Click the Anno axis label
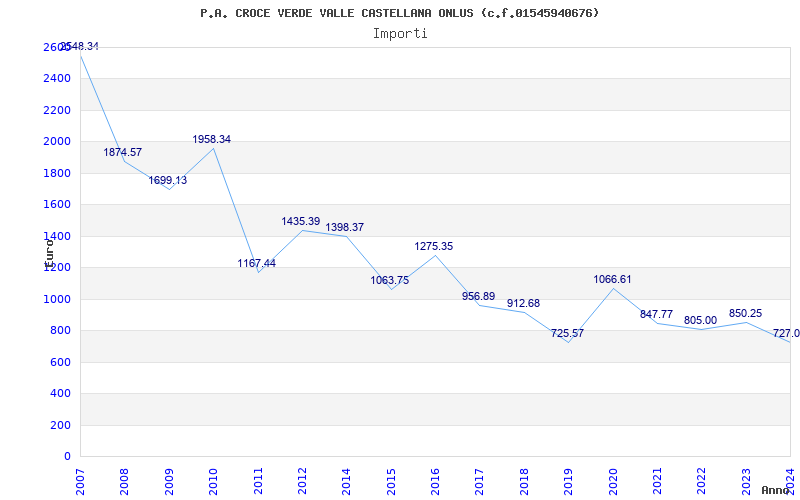 tap(775, 490)
